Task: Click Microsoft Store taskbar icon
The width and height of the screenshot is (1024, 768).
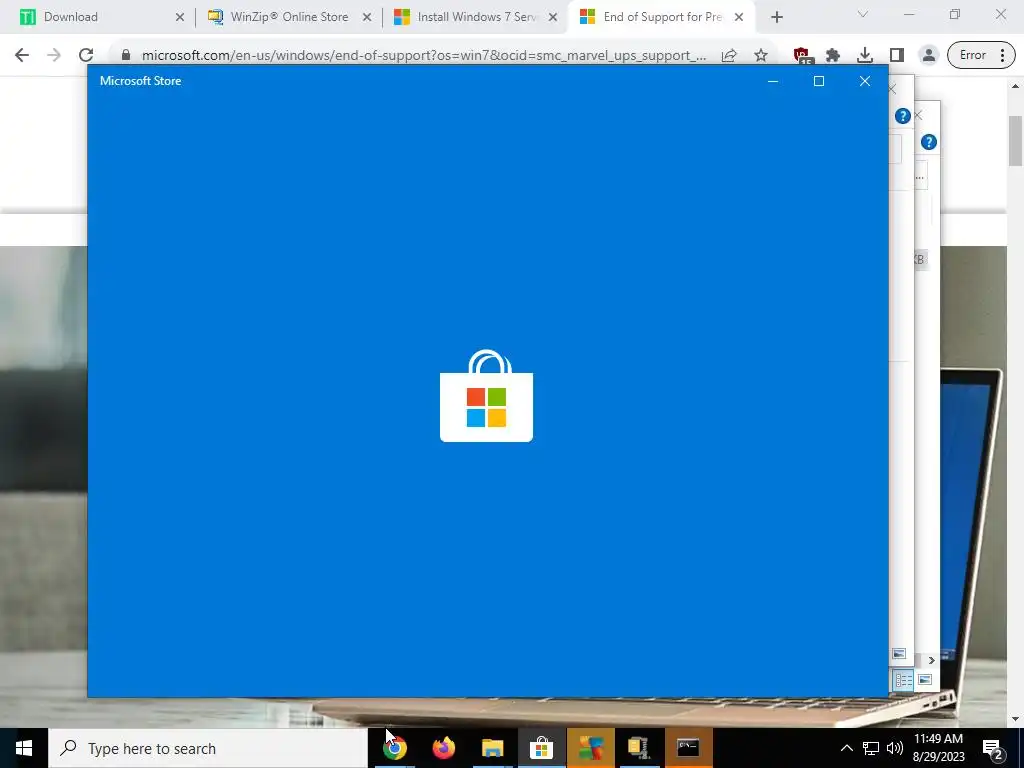Action: 541,748
